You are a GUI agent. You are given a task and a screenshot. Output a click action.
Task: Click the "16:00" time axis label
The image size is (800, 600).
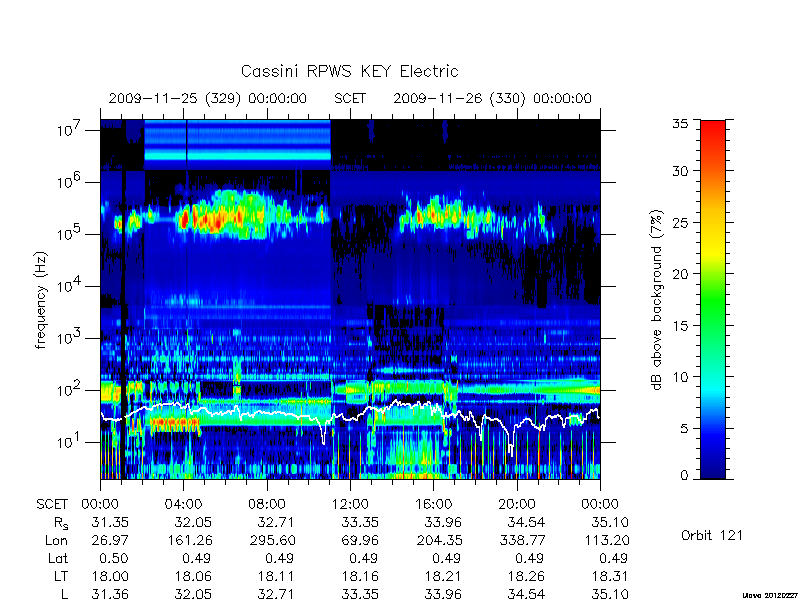(433, 505)
